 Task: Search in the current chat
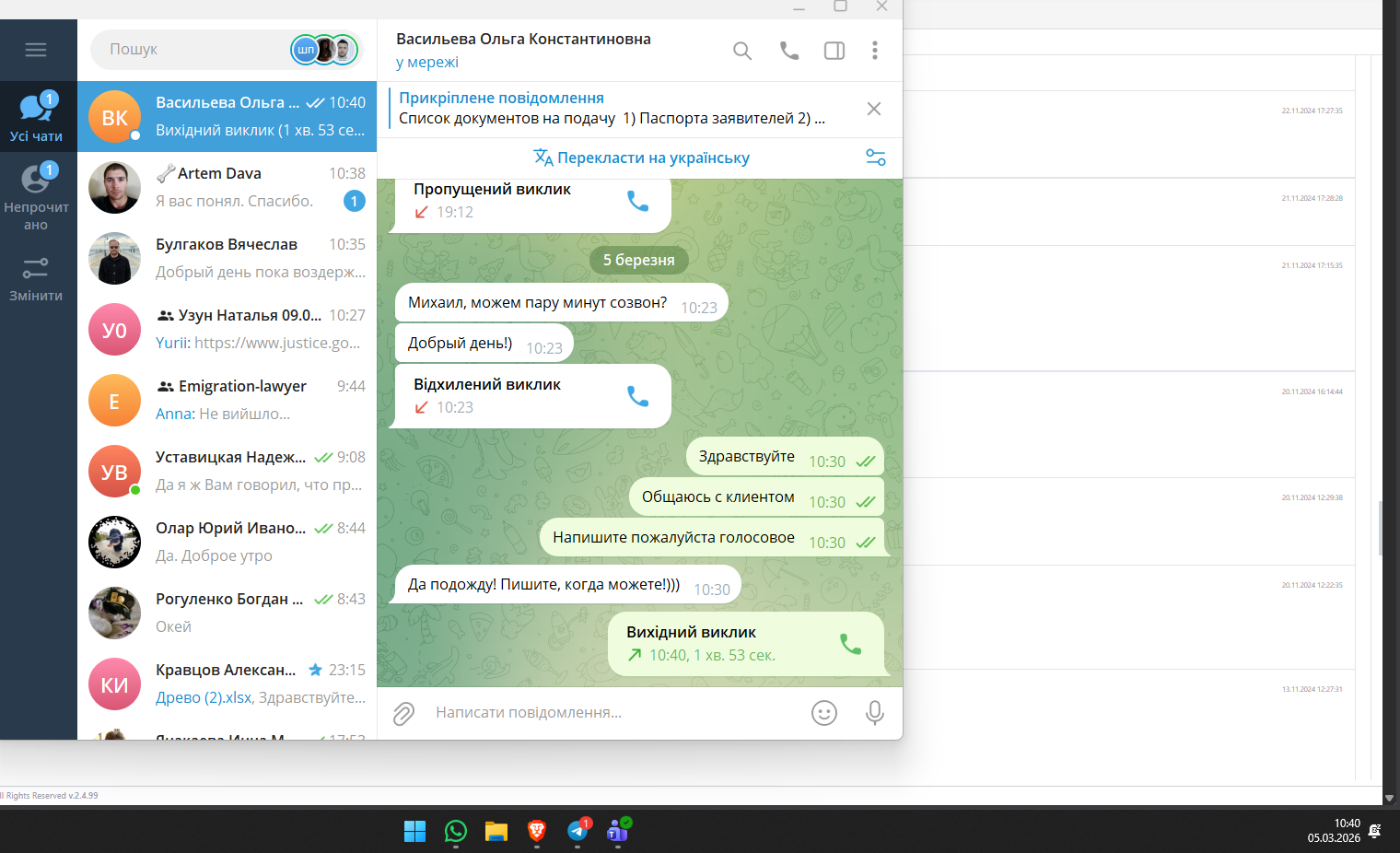click(742, 51)
